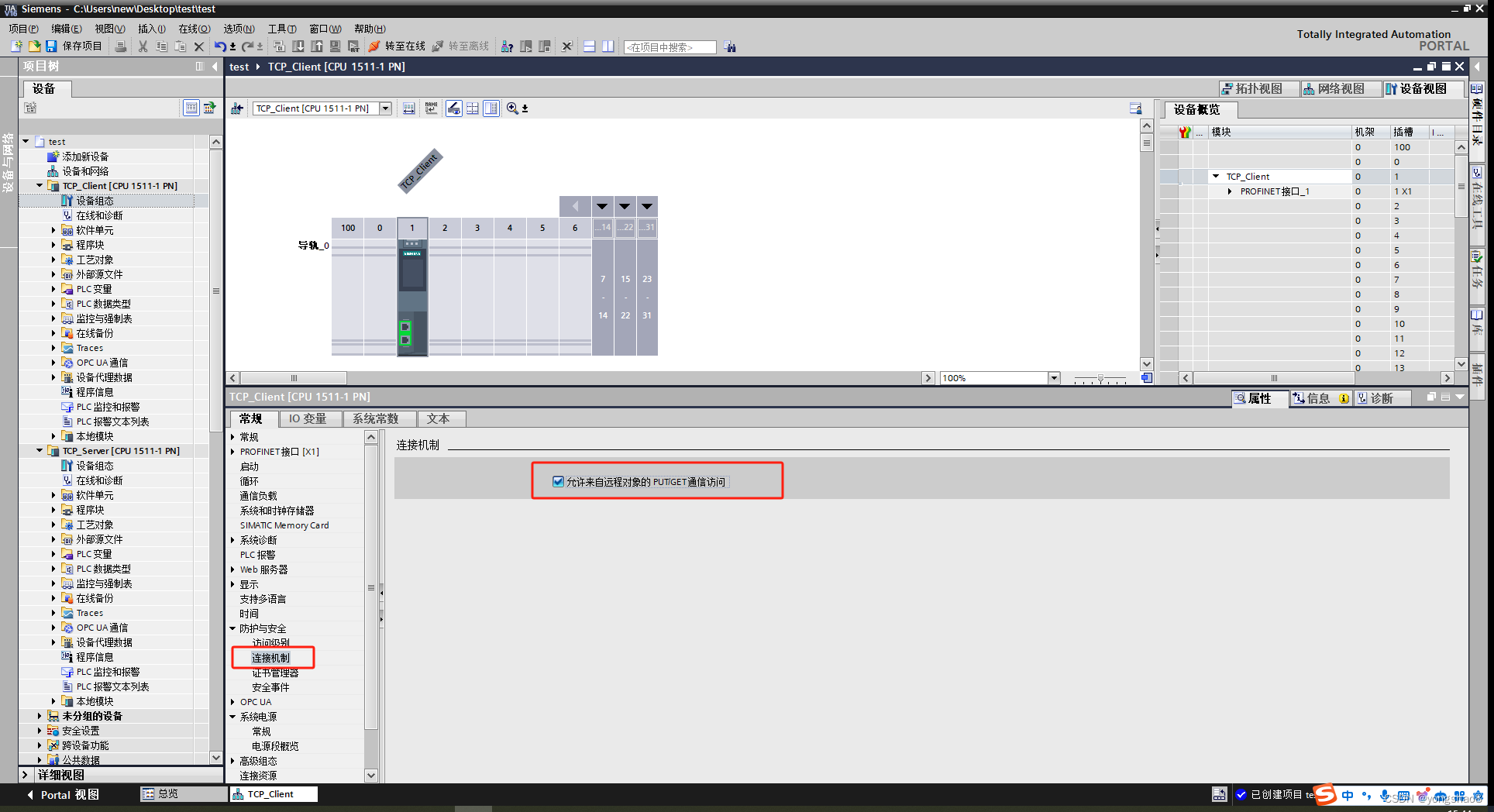Expand PROFINET接口_1 row in the device overview
Image resolution: width=1494 pixels, height=812 pixels.
[x=1230, y=191]
